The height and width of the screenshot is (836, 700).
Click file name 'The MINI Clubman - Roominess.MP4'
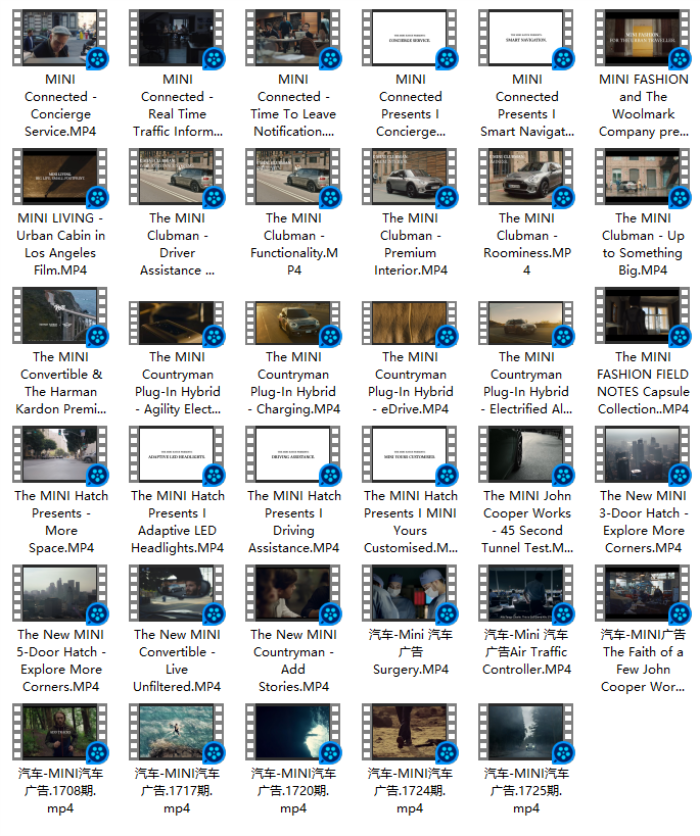click(x=527, y=244)
